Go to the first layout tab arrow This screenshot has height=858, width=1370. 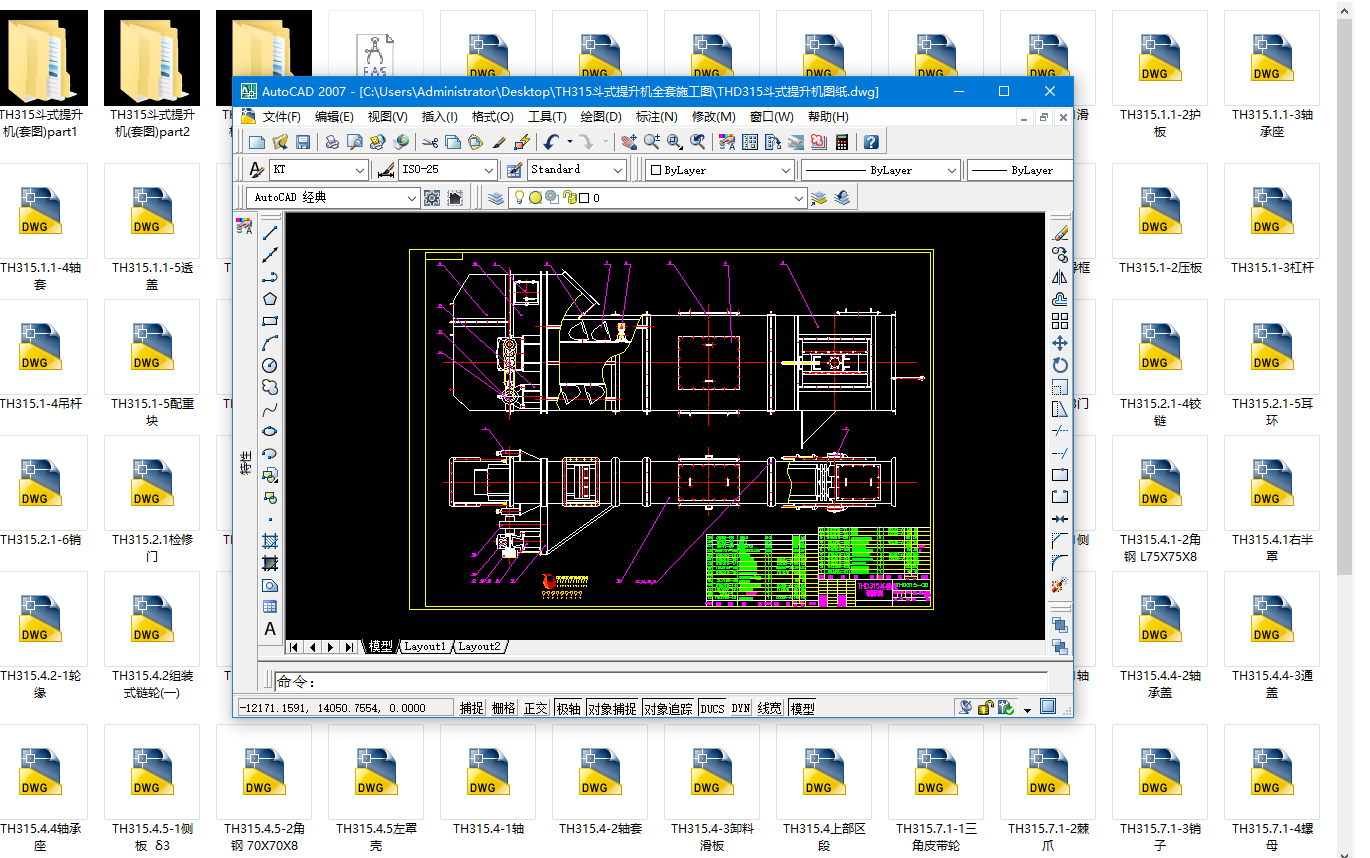295,647
